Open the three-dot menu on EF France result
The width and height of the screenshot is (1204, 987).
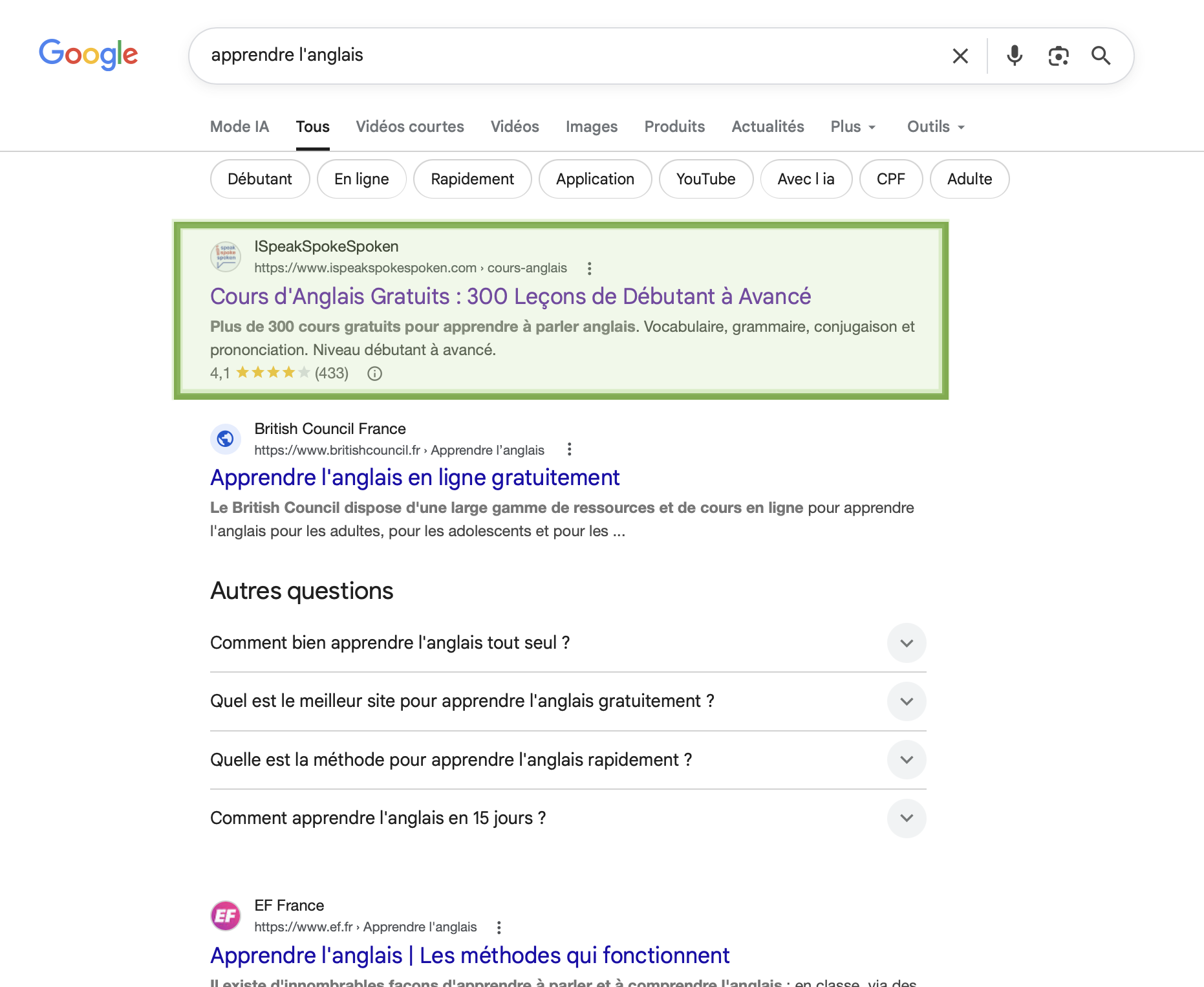point(499,926)
